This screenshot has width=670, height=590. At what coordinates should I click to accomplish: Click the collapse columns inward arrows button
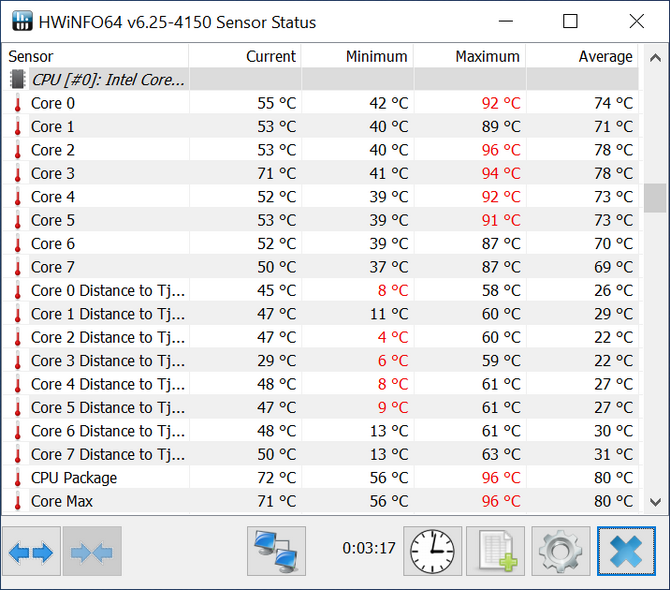[x=92, y=551]
